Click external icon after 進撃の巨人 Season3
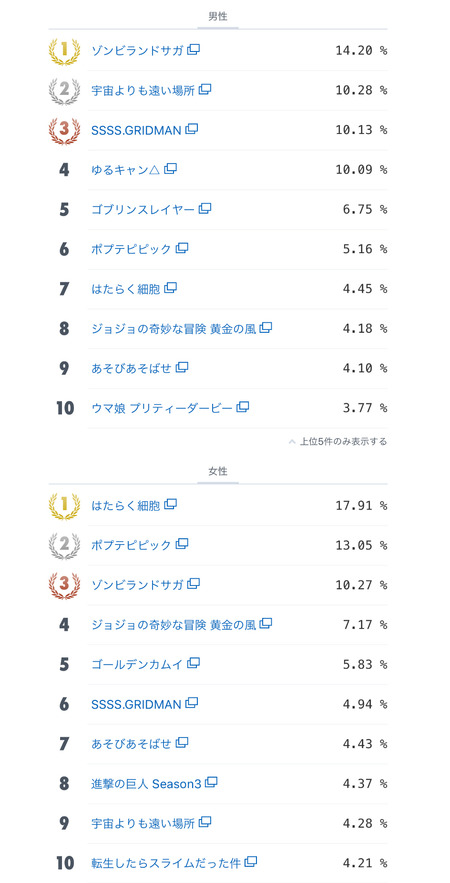Screen dimensions: 450x883 point(211,782)
